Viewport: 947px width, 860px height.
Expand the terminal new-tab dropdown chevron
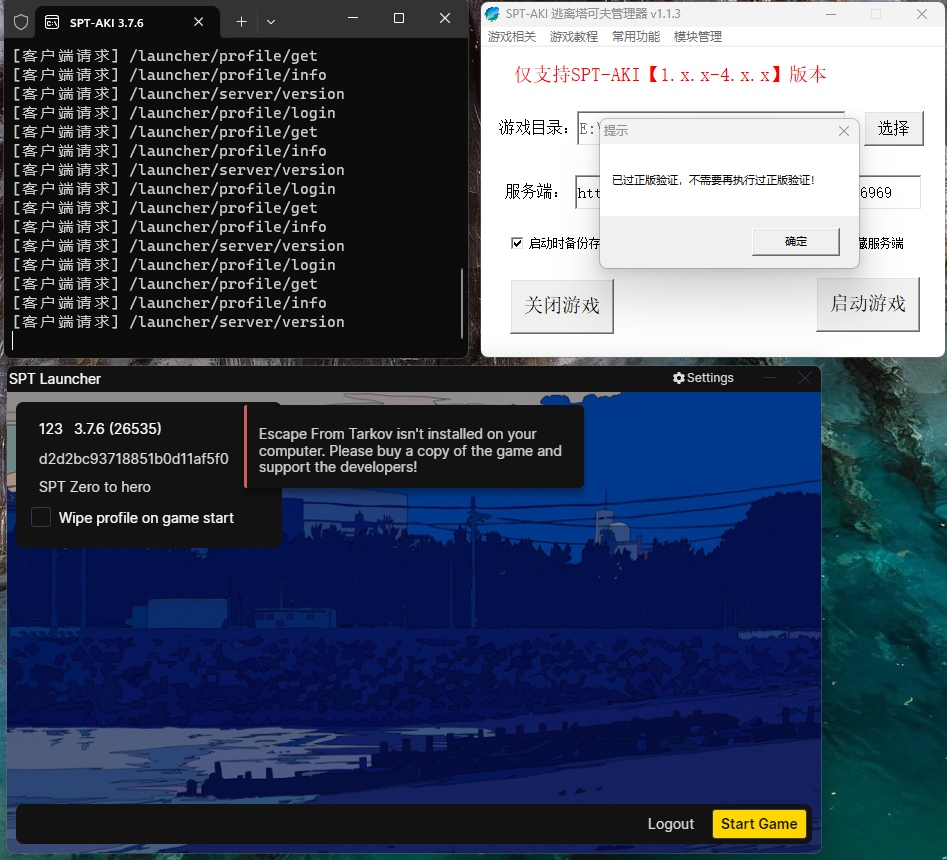pyautogui.click(x=270, y=21)
